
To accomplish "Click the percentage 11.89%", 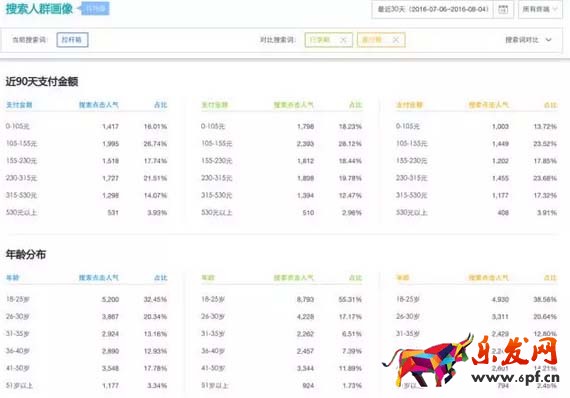I will pos(350,368).
